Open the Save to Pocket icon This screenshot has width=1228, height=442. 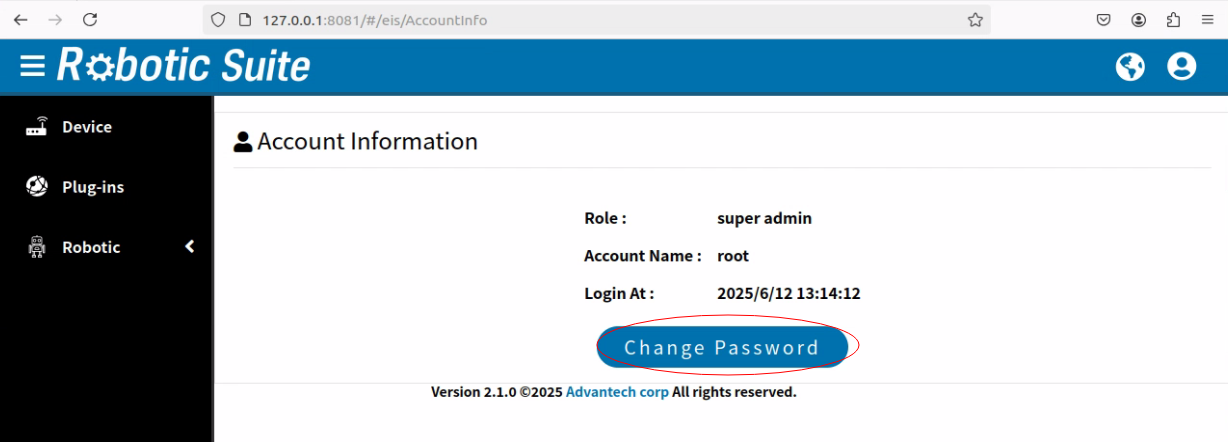point(1104,20)
